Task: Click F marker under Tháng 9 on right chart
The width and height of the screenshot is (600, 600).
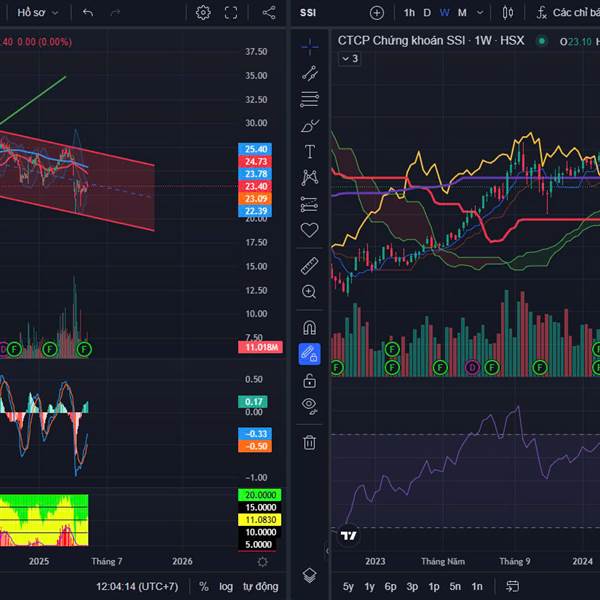Action: click(x=540, y=368)
